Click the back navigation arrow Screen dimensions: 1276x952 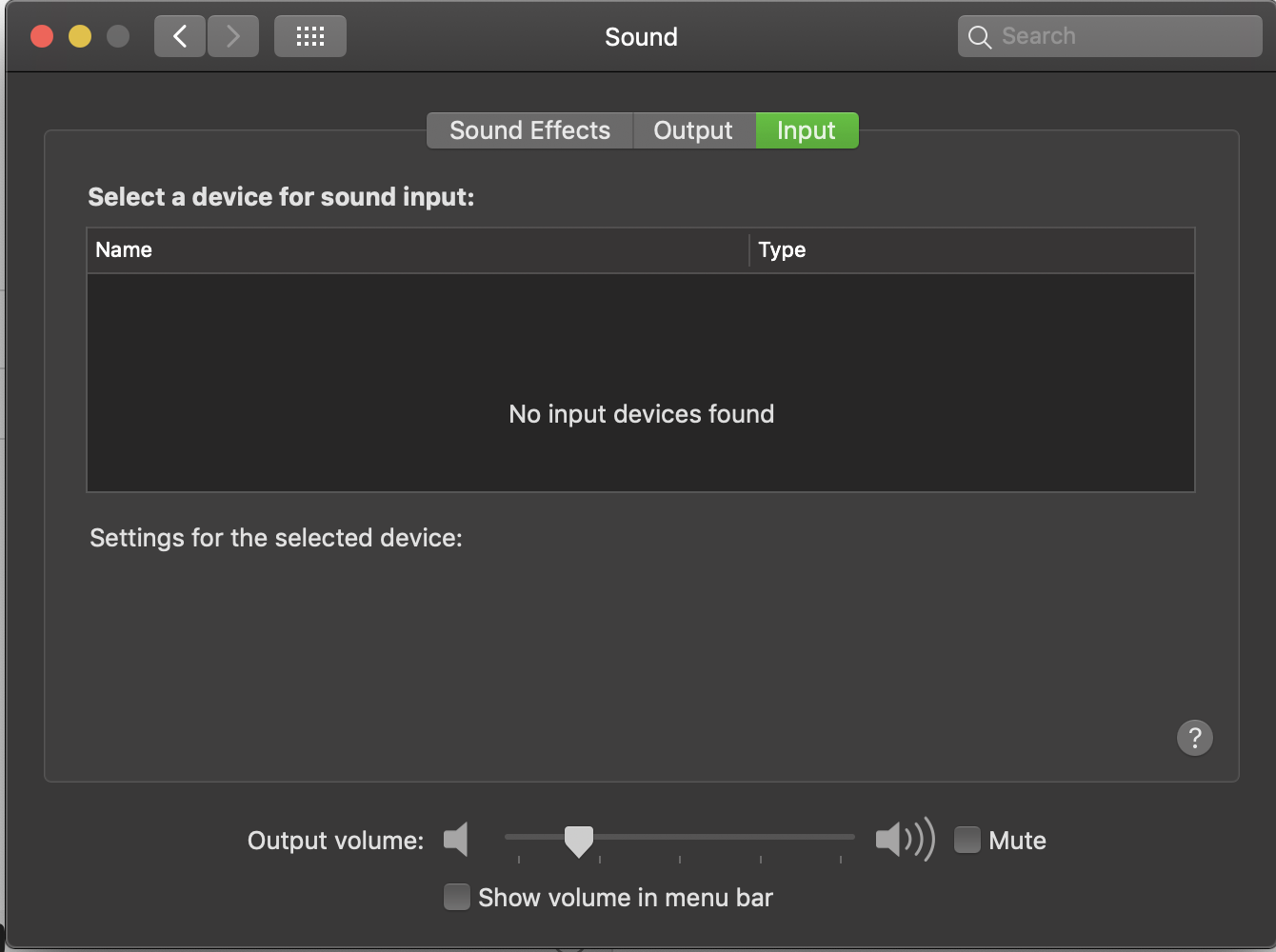[x=180, y=37]
